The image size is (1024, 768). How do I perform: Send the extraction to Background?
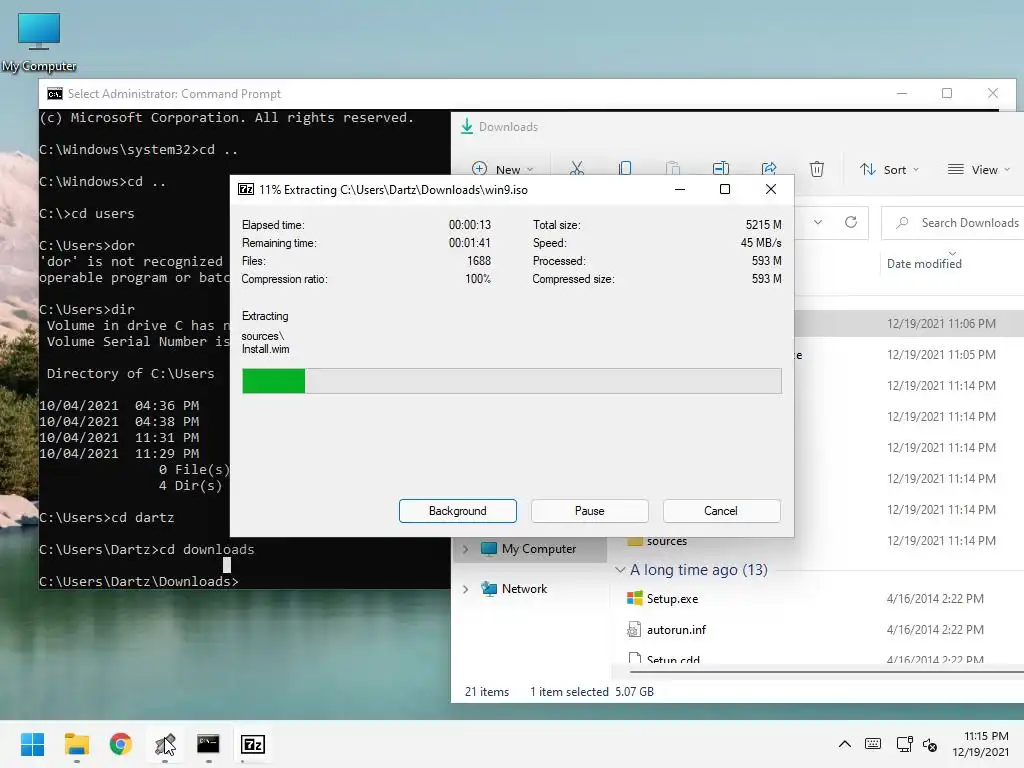(458, 511)
